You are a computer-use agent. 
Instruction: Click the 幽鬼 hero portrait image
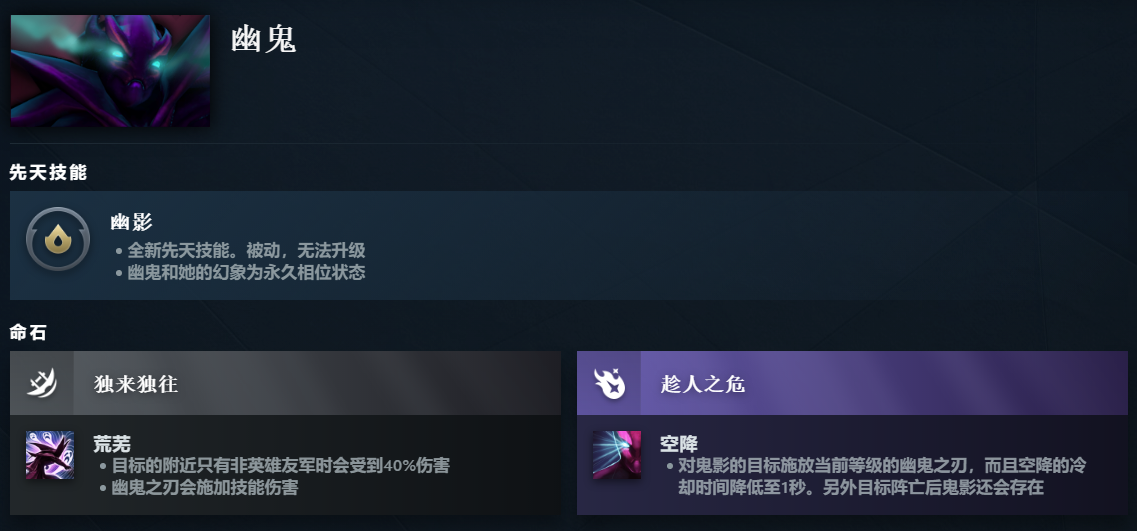110,70
